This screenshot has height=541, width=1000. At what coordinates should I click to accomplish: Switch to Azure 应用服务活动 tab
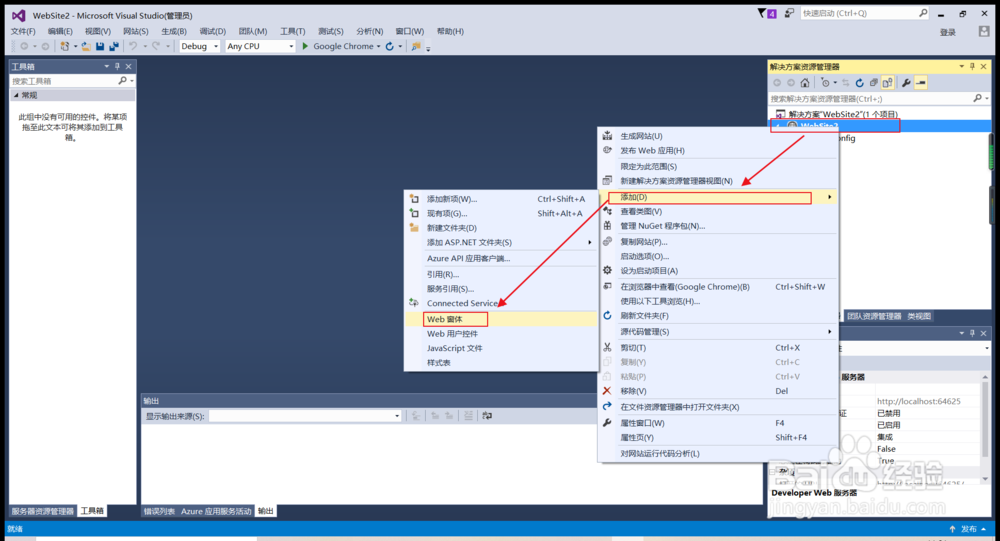[x=216, y=511]
